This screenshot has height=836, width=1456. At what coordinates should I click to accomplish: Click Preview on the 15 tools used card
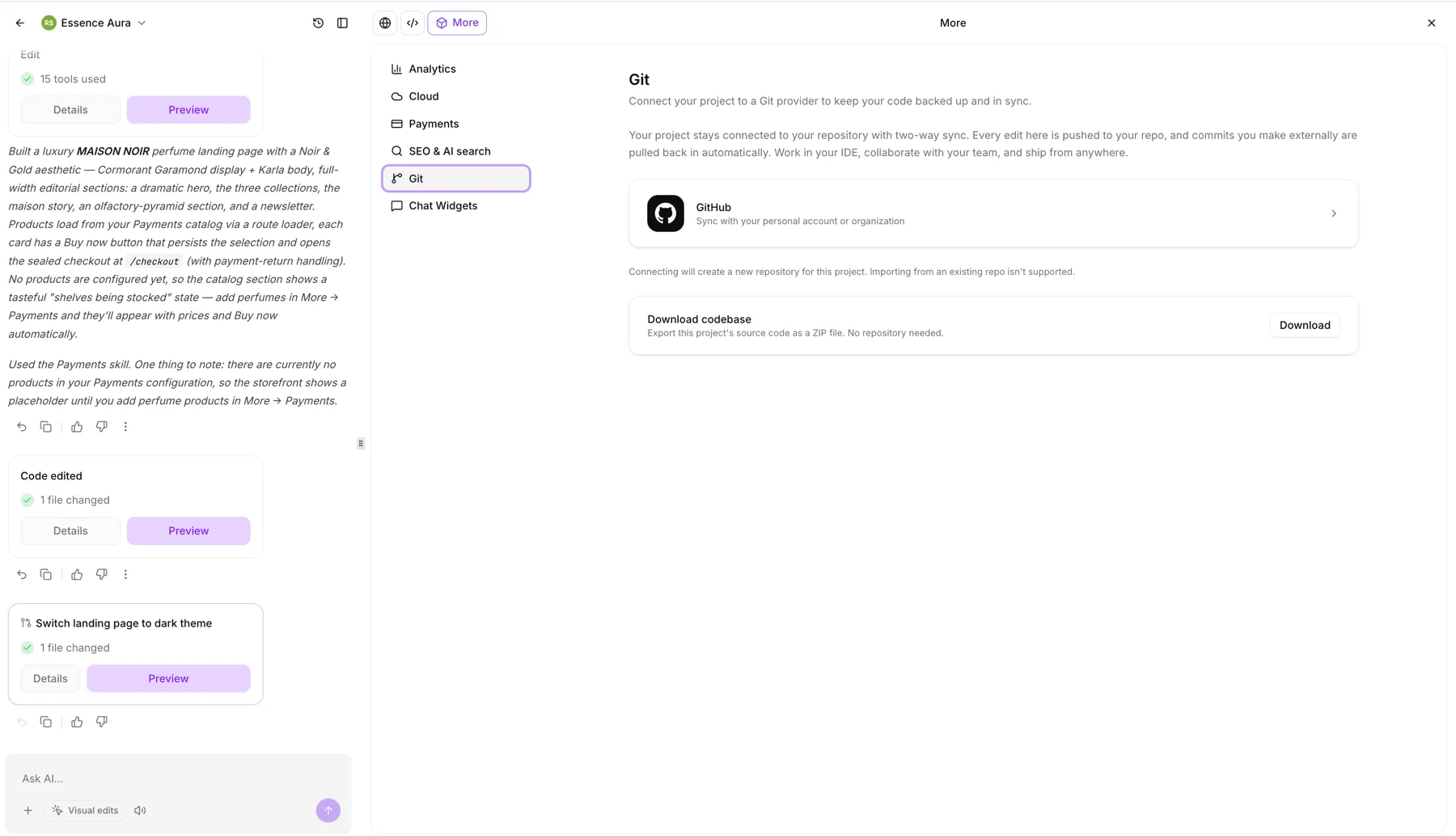(188, 110)
